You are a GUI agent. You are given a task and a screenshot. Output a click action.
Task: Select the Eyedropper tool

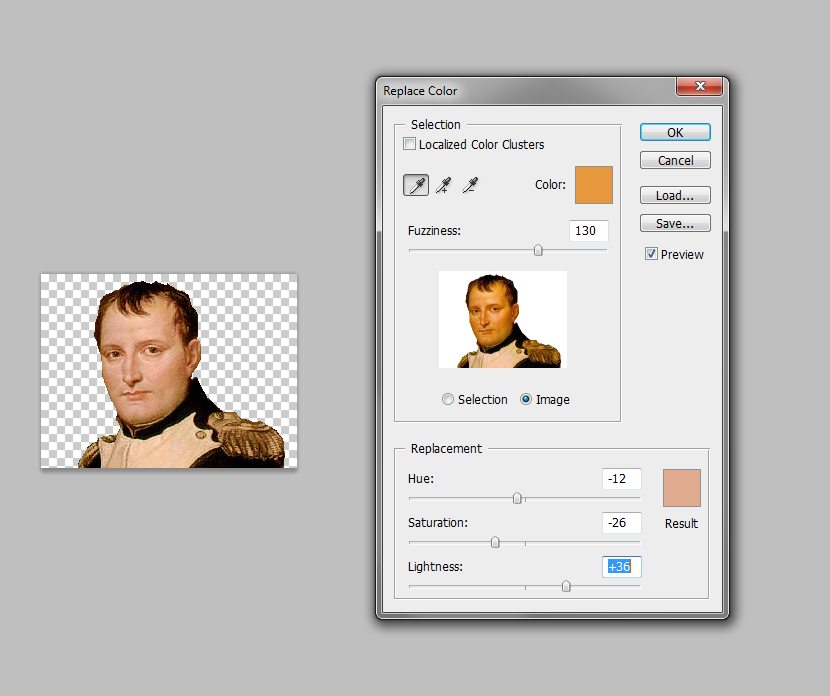click(416, 185)
